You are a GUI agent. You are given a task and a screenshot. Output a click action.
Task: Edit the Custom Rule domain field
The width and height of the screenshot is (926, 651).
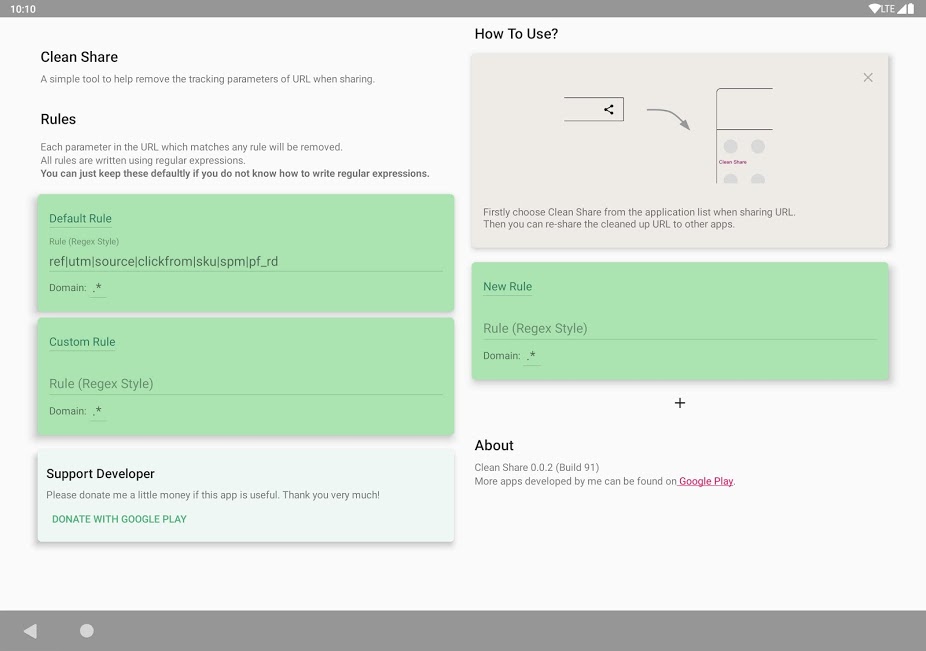click(x=98, y=411)
